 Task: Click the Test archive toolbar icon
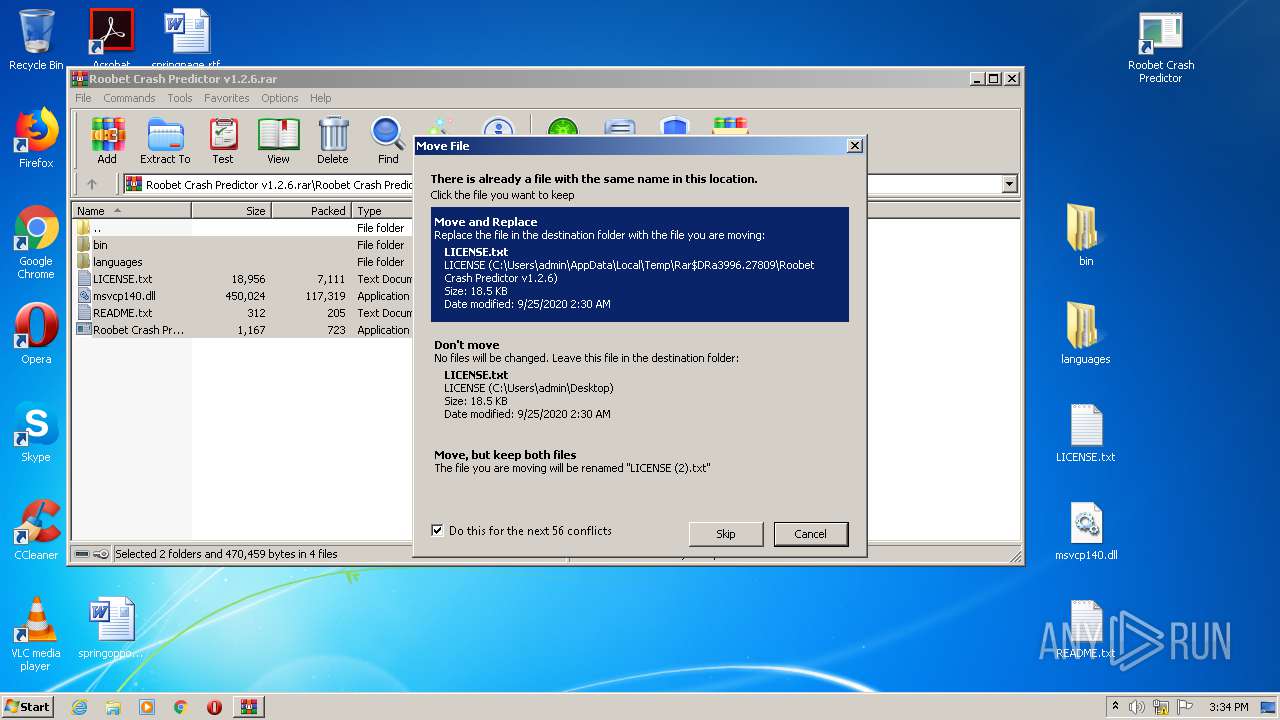[x=223, y=141]
